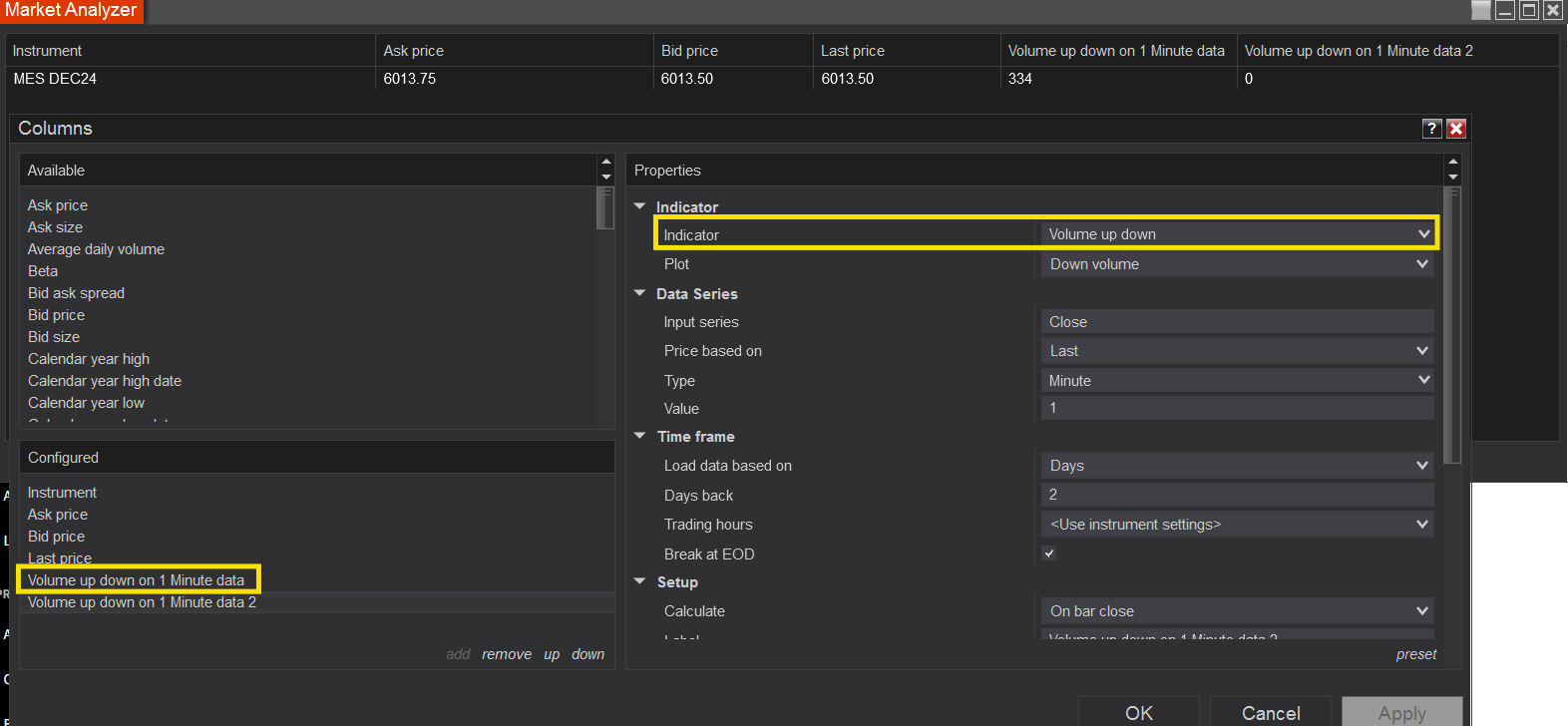
Task: Open the Indicator dropdown showing Volume up down
Action: (x=1237, y=234)
